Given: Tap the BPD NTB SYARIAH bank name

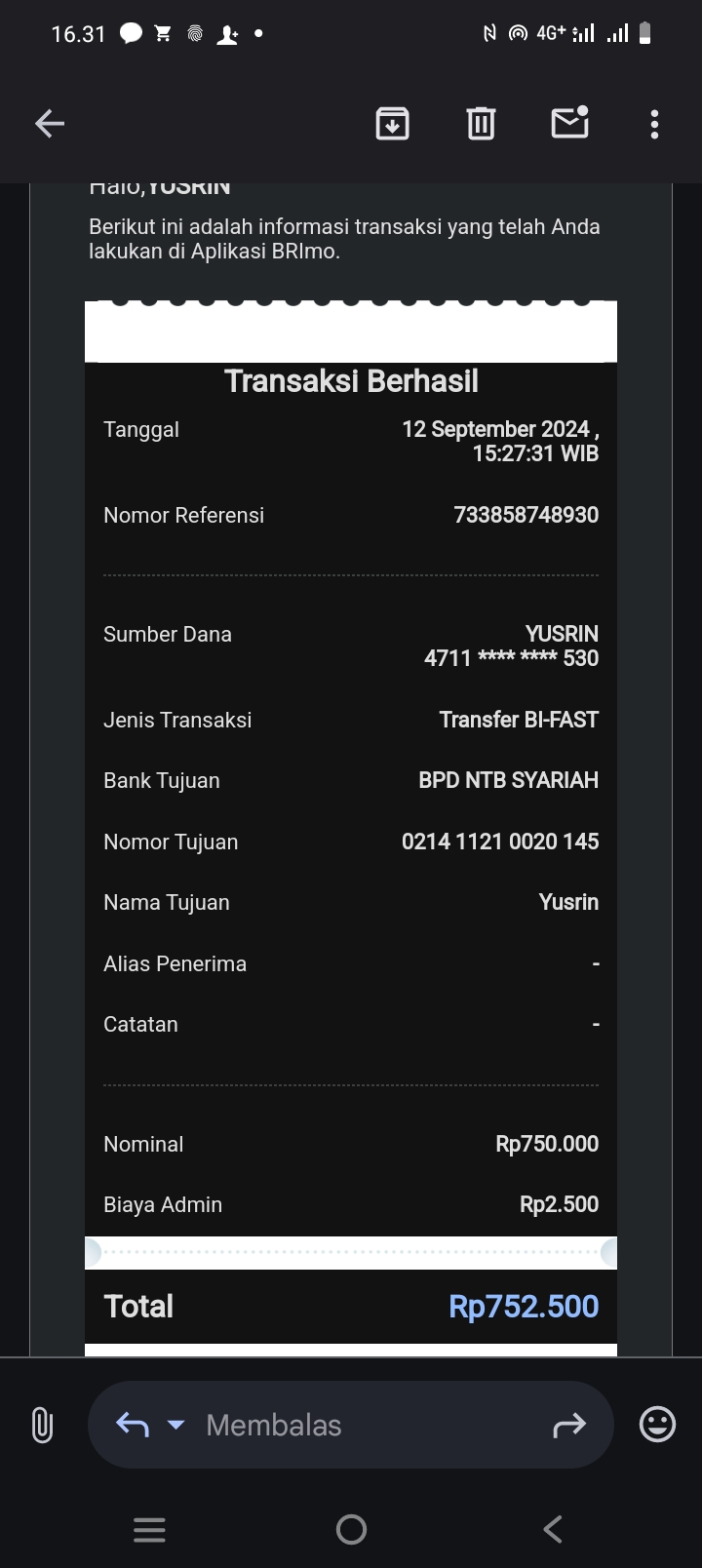Looking at the screenshot, I should click(x=508, y=780).
